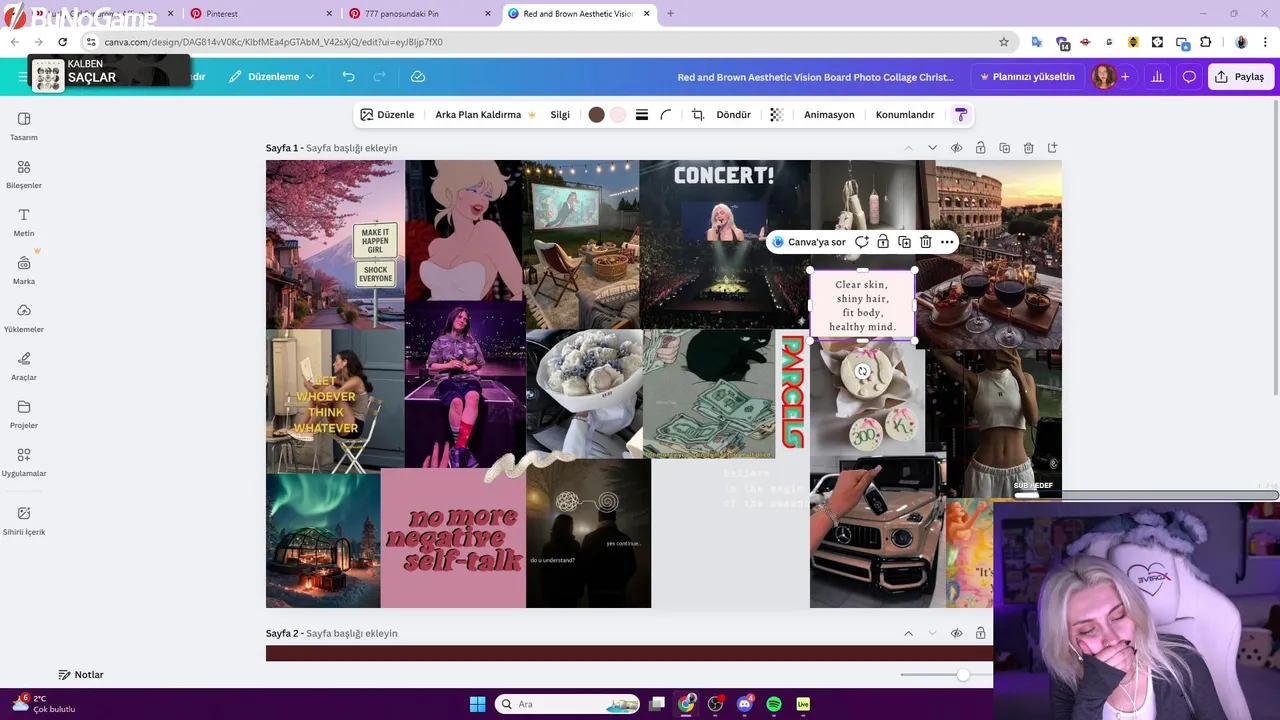The image size is (1280, 720).
Task: Open the Konumlandır position panel
Action: [x=905, y=115]
